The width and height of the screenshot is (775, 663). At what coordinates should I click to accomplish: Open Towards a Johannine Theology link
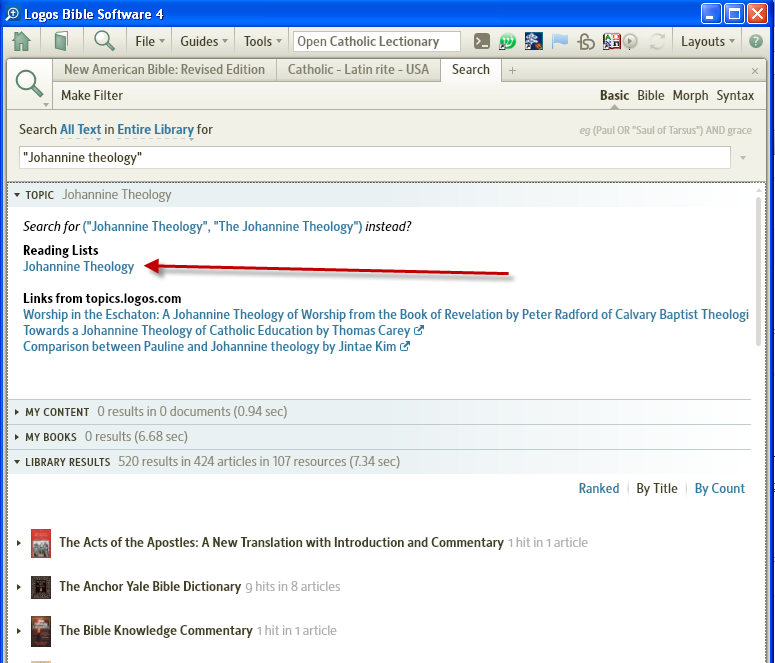216,330
